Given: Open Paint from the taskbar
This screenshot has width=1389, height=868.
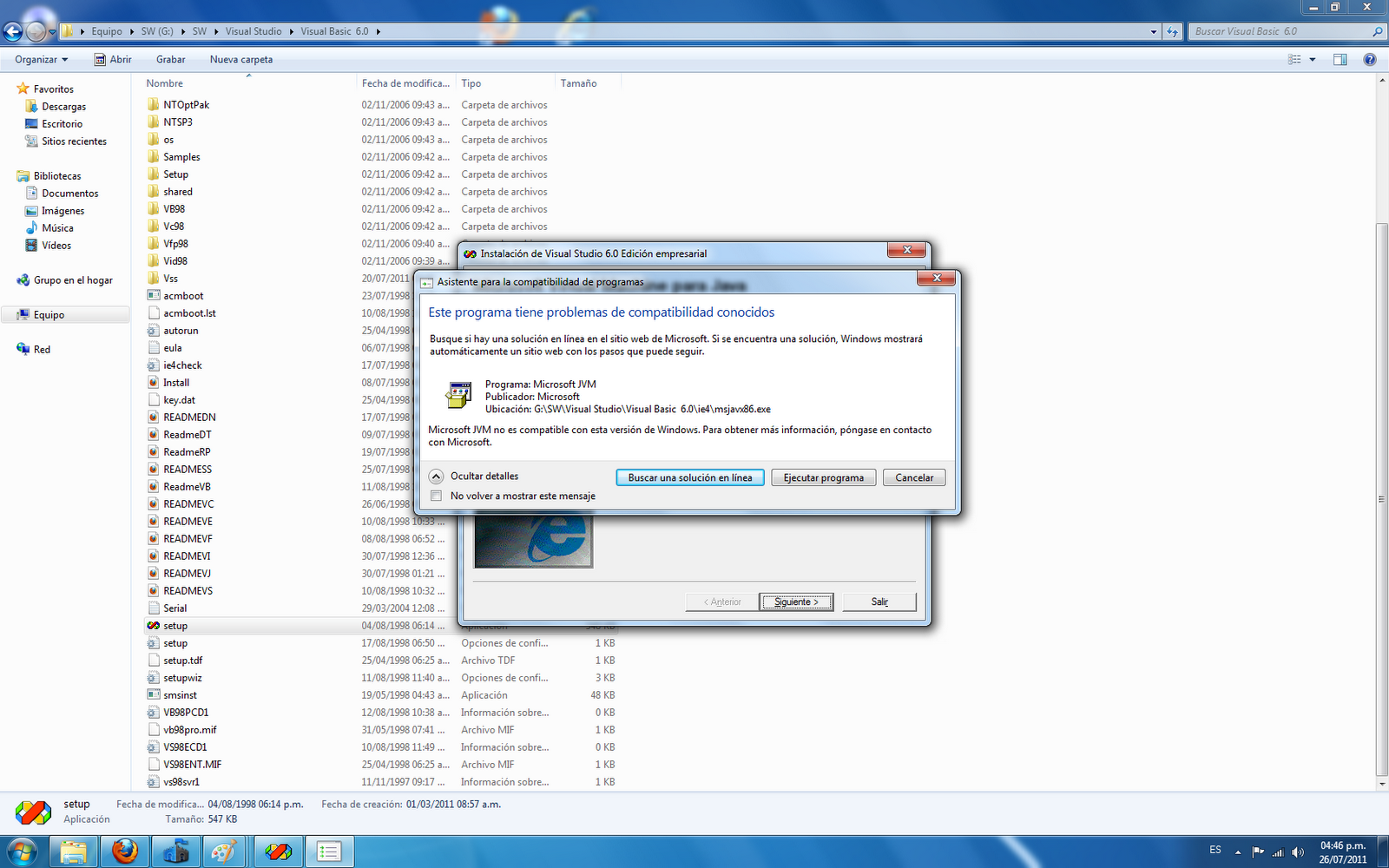Looking at the screenshot, I should (x=226, y=852).
